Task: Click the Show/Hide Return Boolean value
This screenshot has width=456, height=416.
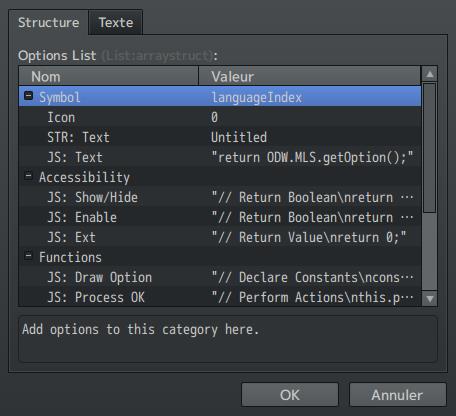Action: tap(312, 197)
